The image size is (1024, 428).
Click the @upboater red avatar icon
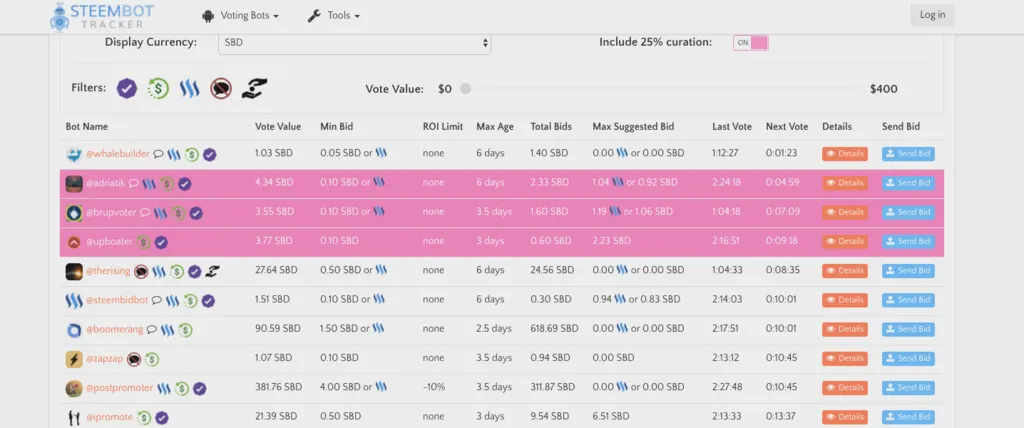pos(74,242)
